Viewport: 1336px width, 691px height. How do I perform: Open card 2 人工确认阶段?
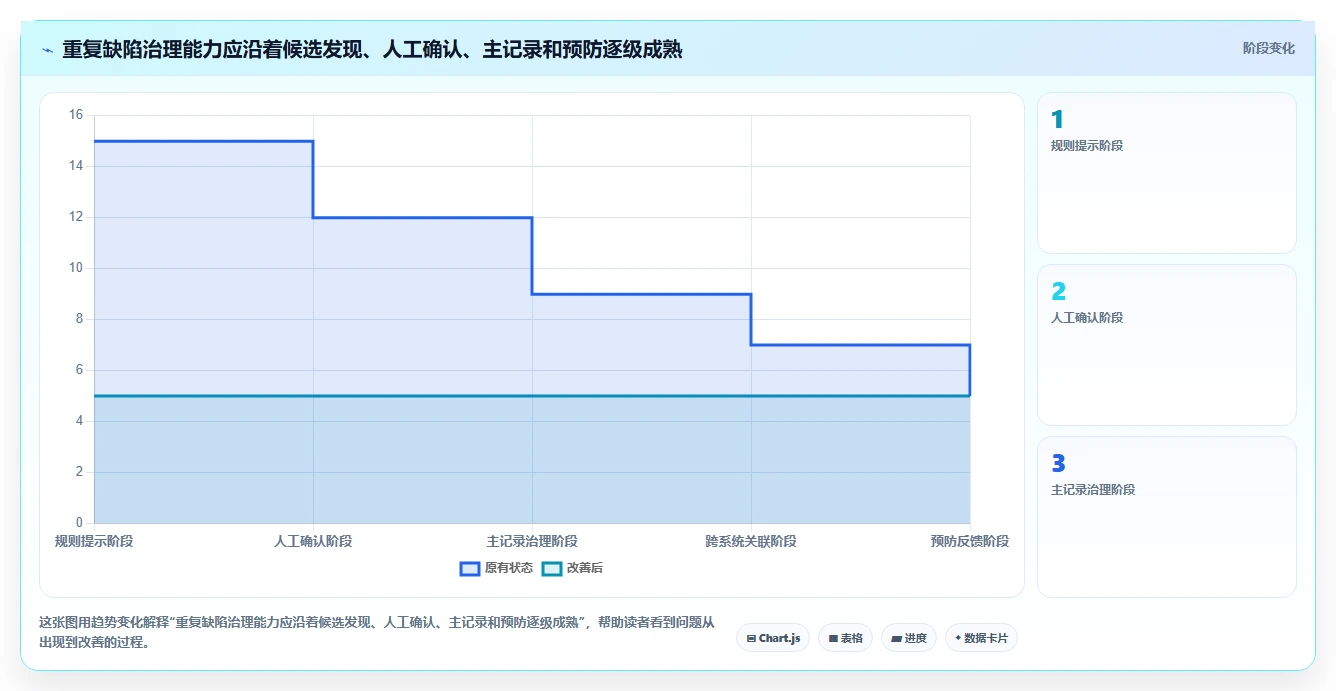point(1167,345)
